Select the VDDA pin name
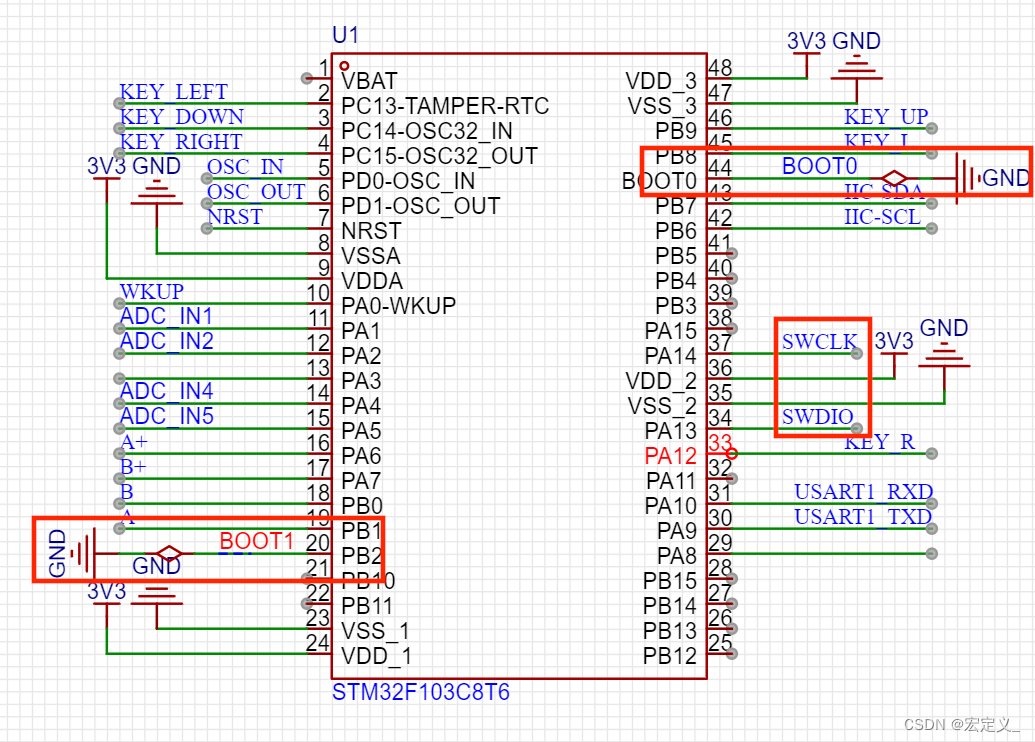Image resolution: width=1035 pixels, height=742 pixels. click(x=372, y=281)
